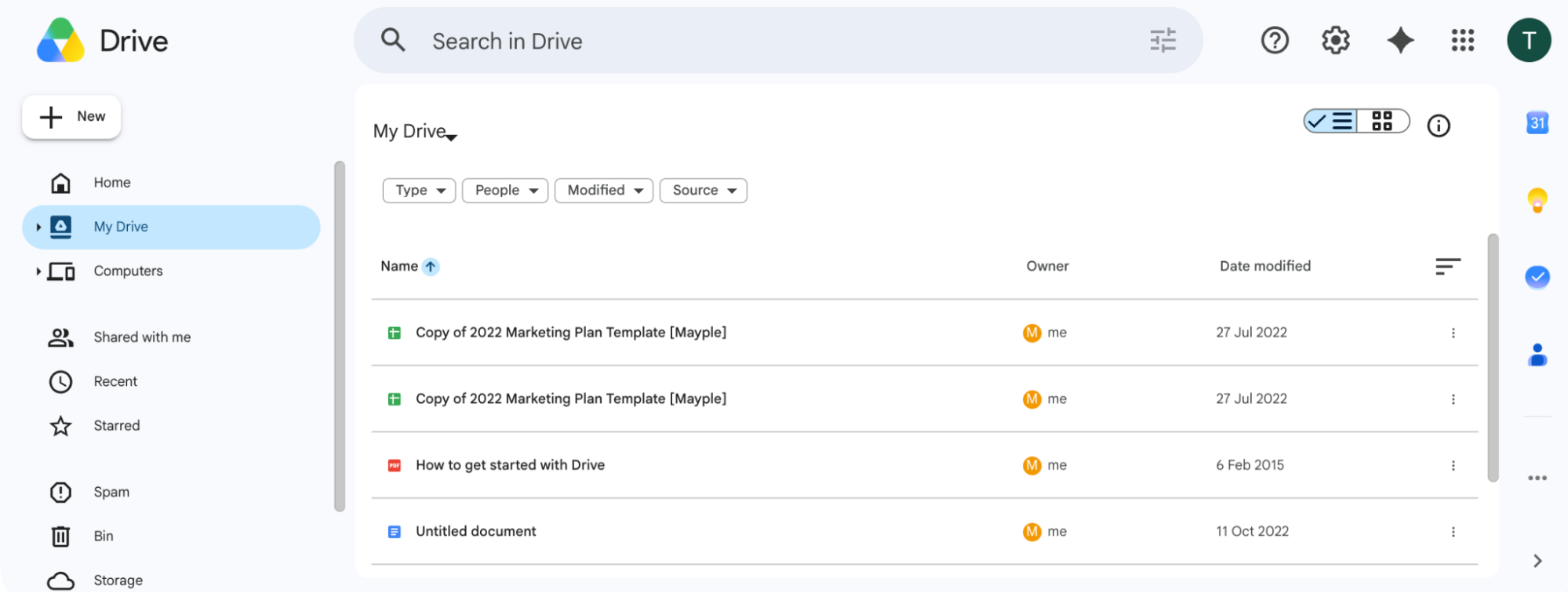This screenshot has width=1568, height=593.
Task: Collapse the side panel chevron
Action: 1537,561
